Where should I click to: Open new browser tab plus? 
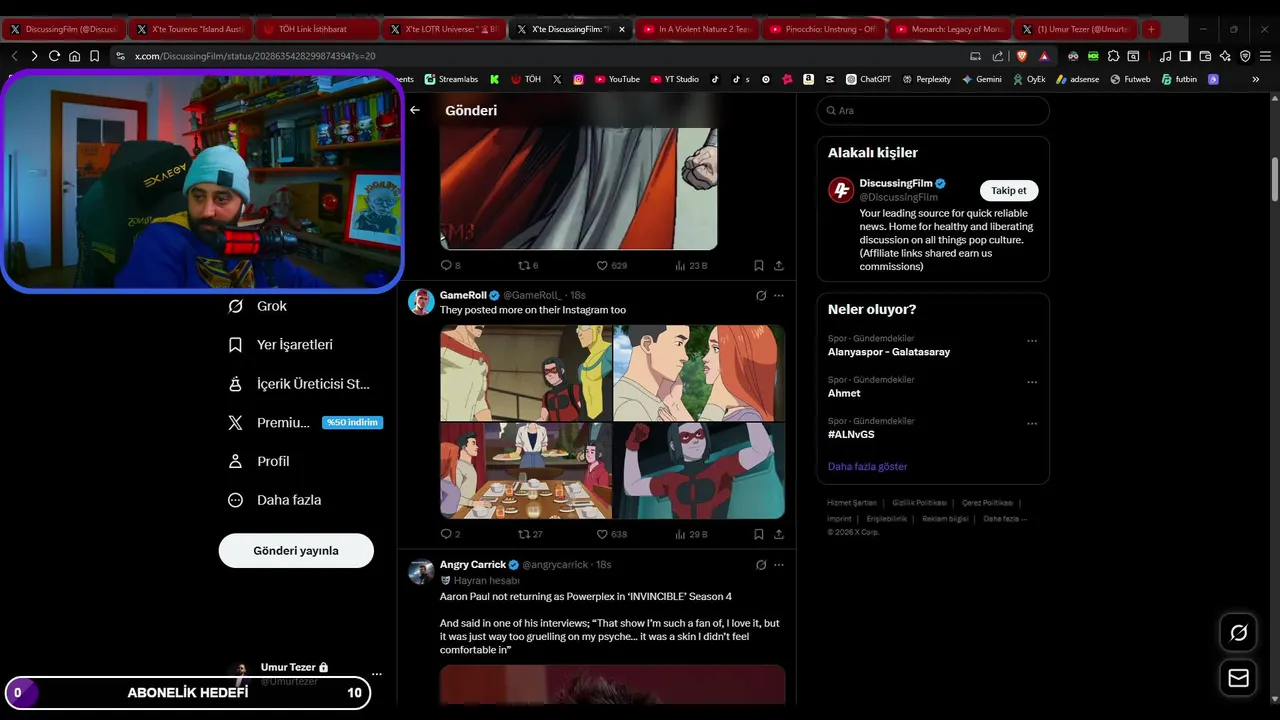tap(1151, 29)
